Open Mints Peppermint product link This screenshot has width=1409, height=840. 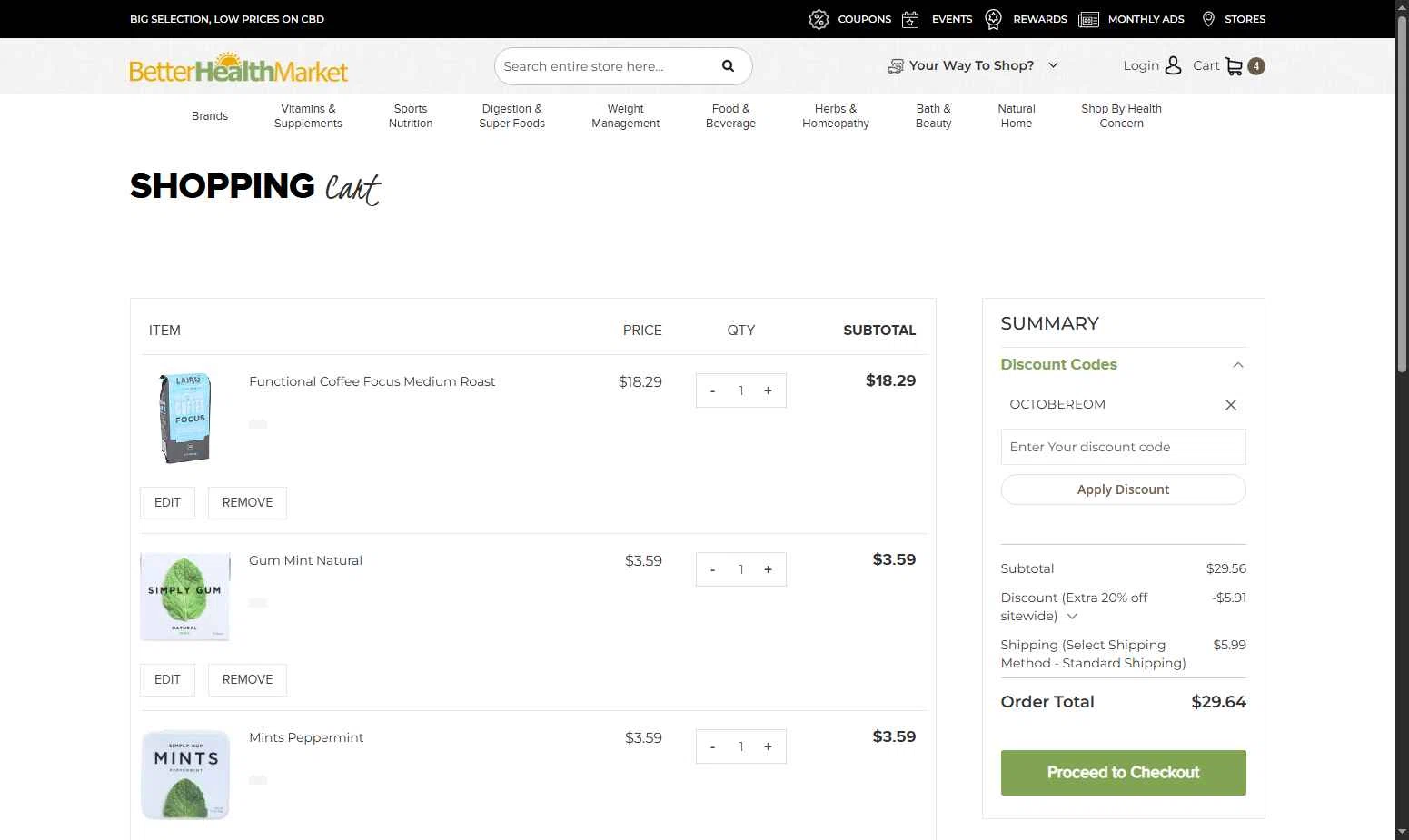pos(306,737)
